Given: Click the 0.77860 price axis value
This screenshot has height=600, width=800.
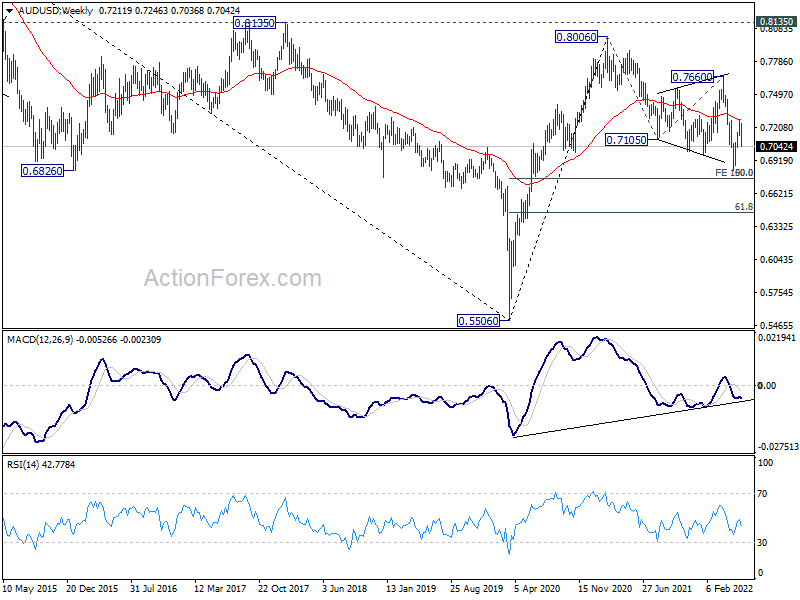Looking at the screenshot, I should pyautogui.click(x=777, y=62).
